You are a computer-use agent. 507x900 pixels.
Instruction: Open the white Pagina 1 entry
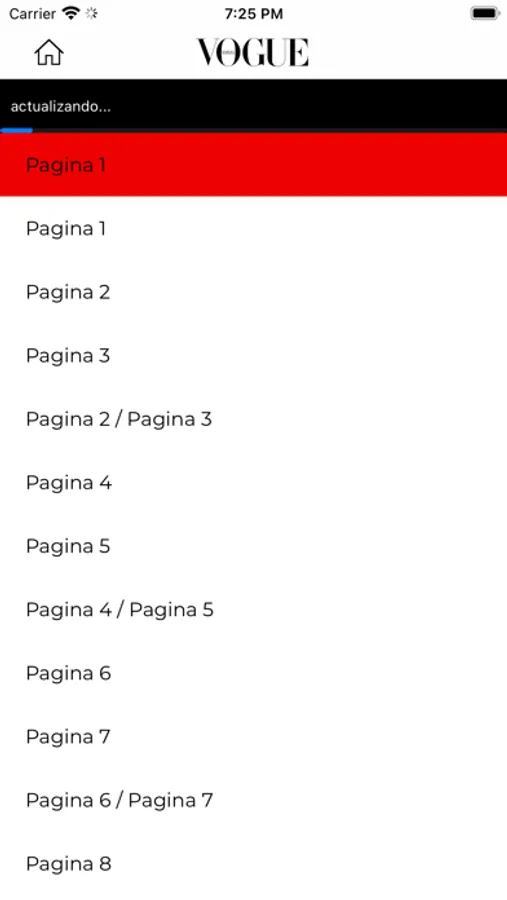point(253,228)
